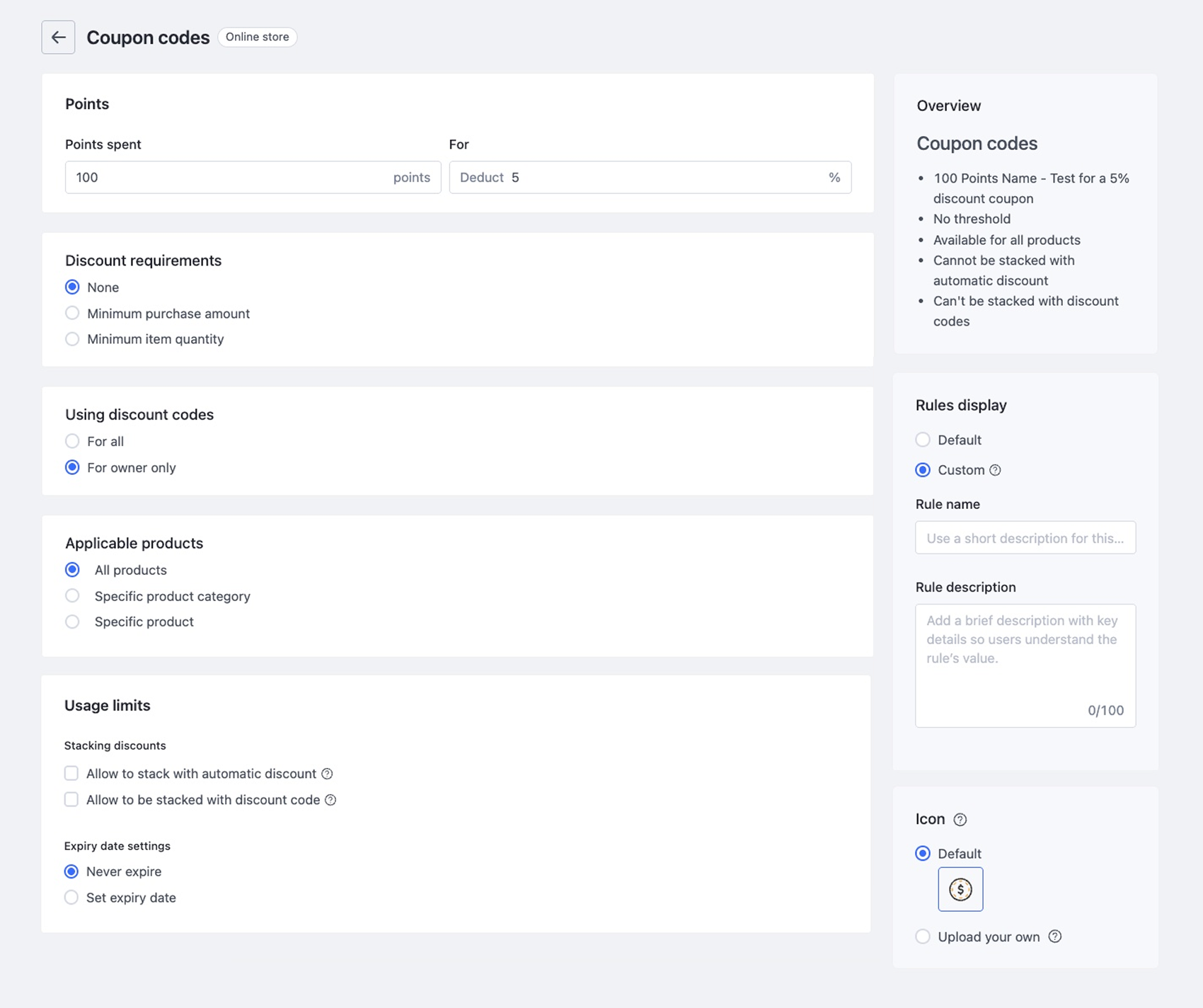
Task: Click help icon beside Icon heading
Action: click(x=960, y=820)
